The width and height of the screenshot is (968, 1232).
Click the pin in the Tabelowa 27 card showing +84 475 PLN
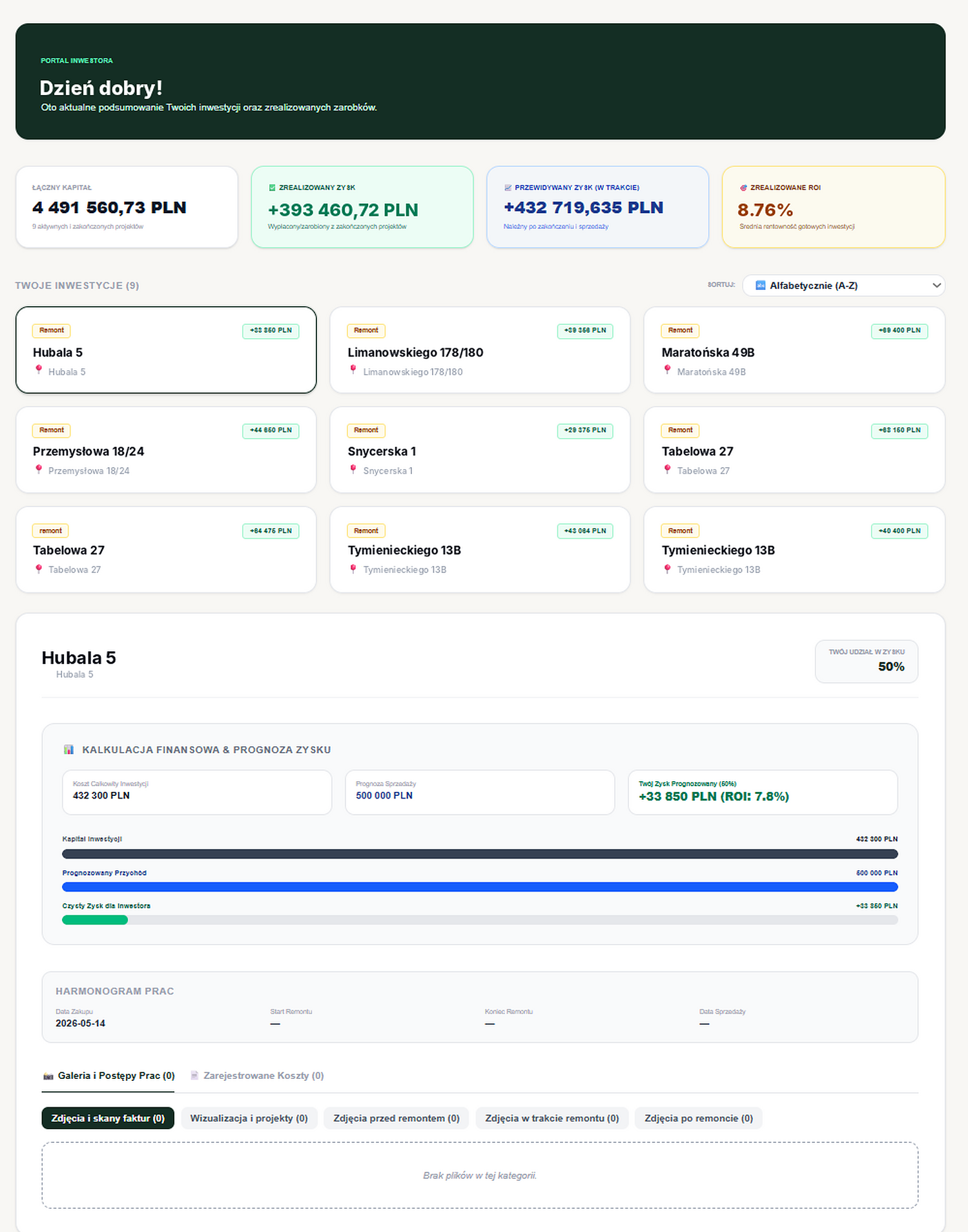[x=39, y=569]
